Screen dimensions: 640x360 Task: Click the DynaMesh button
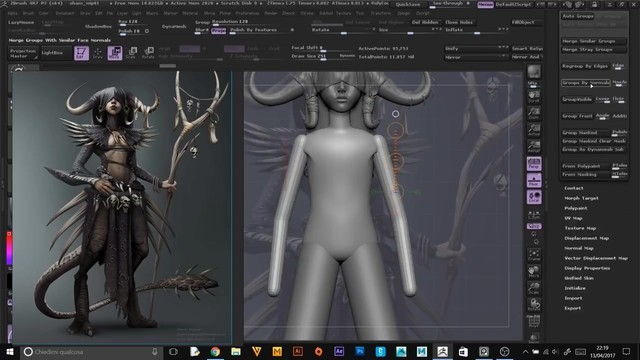pos(174,27)
